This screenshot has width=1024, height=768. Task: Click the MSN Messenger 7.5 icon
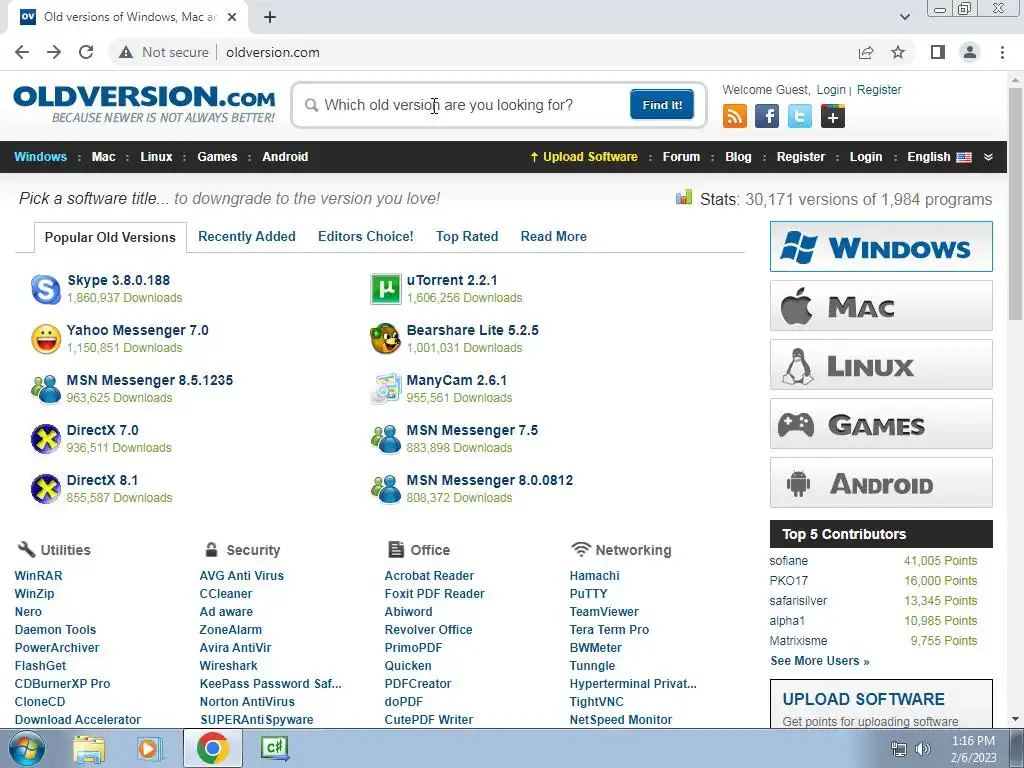385,439
